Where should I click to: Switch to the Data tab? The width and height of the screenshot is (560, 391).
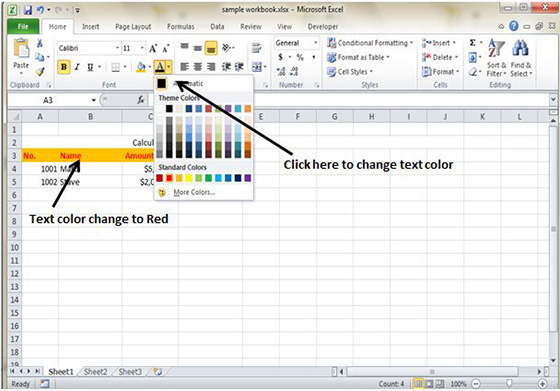click(x=217, y=26)
